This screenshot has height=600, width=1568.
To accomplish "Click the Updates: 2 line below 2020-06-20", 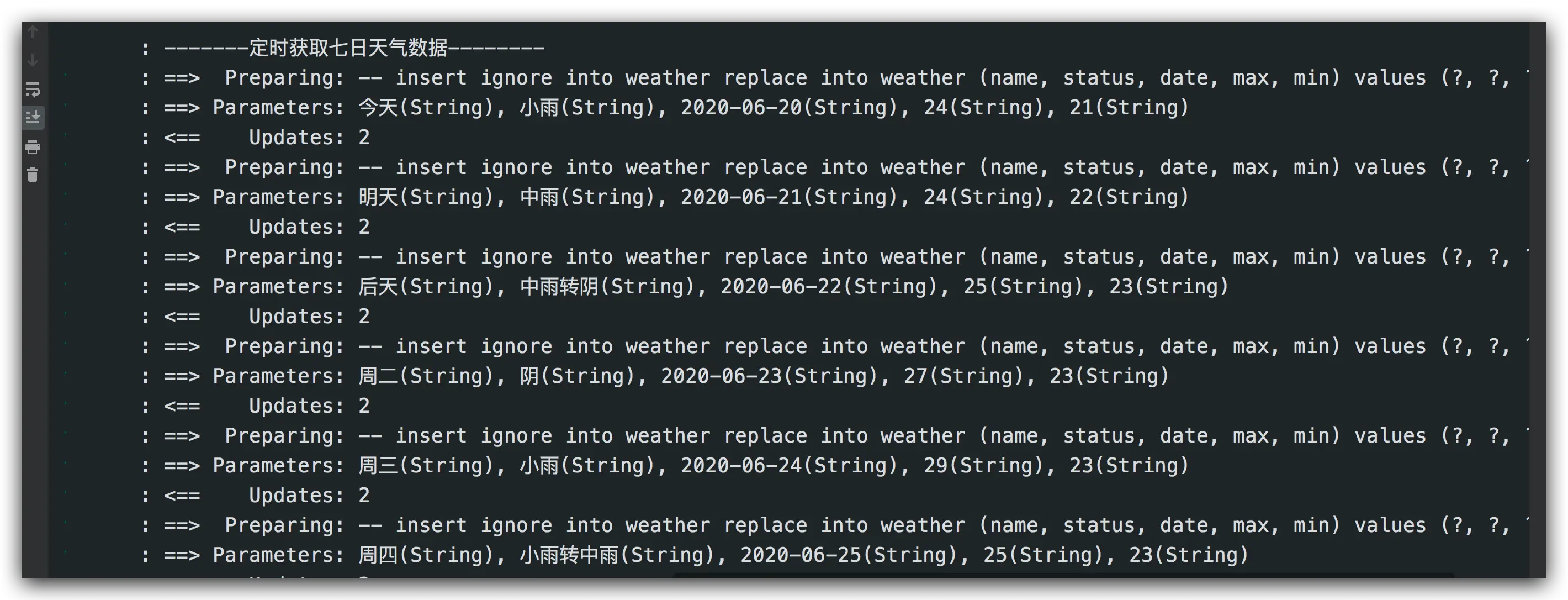I will pyautogui.click(x=256, y=137).
